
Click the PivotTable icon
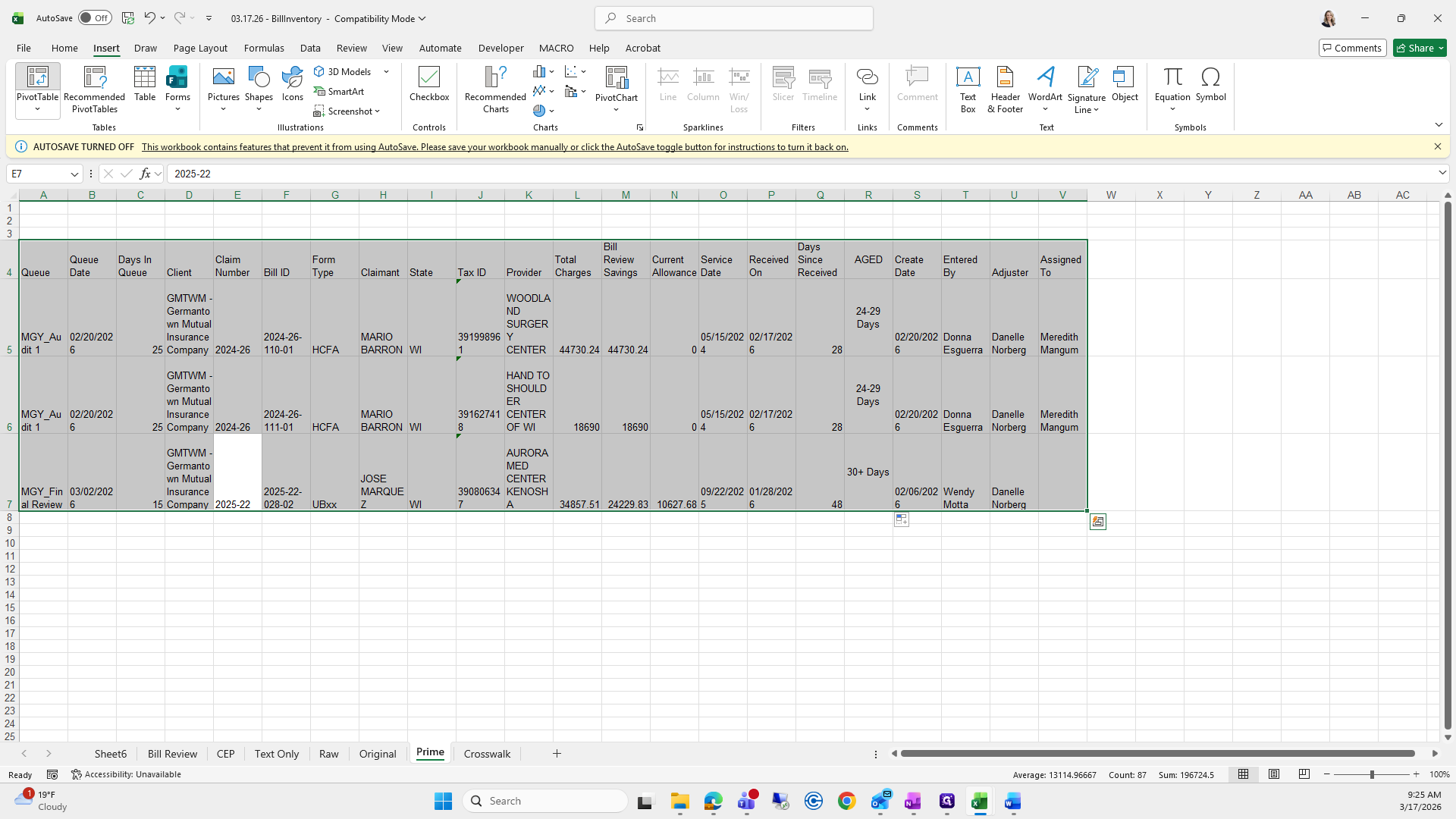coord(37,77)
